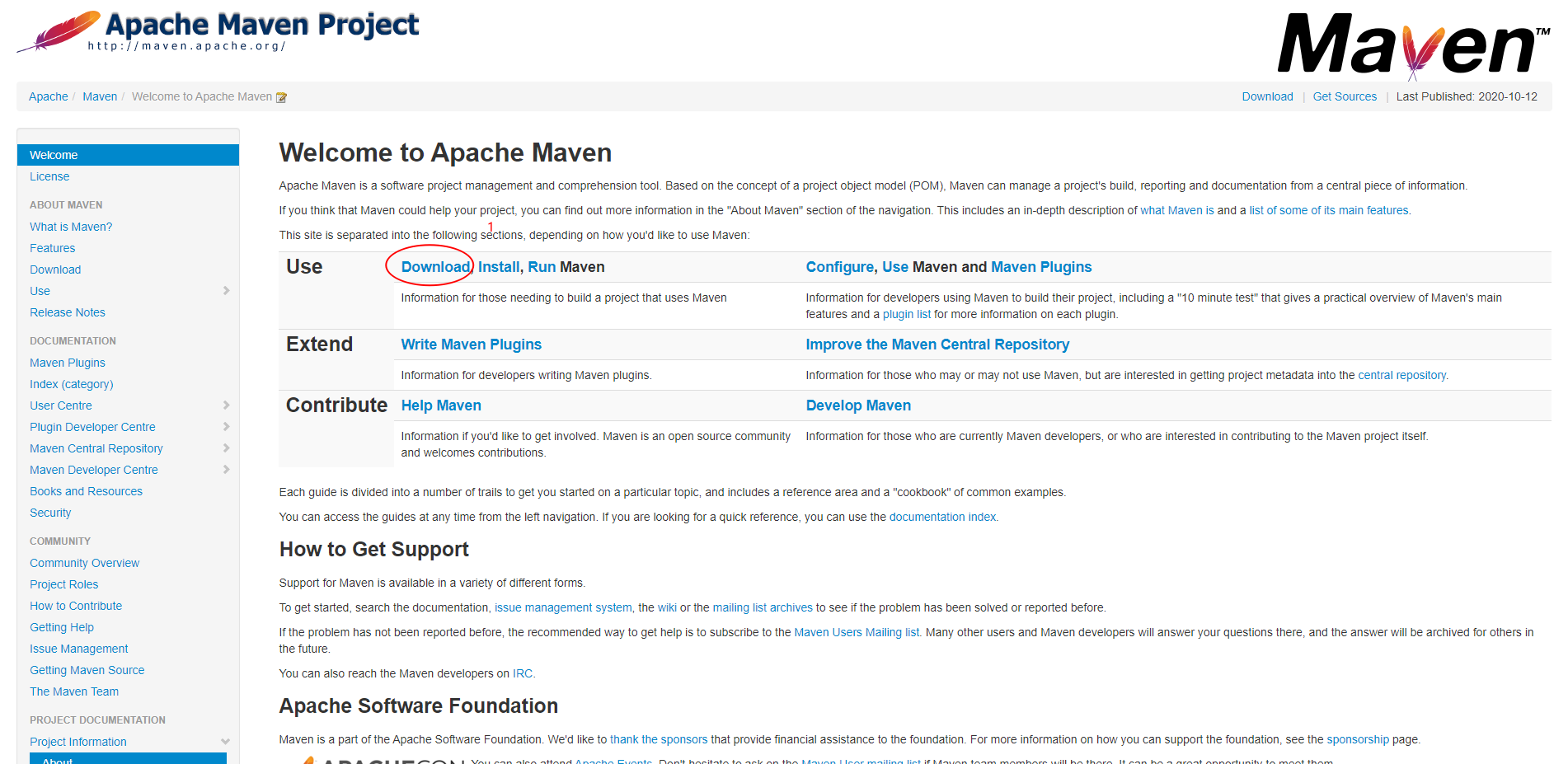Image resolution: width=1568 pixels, height=764 pixels.
Task: Click 'thank the sponsors' link
Action: [x=659, y=739]
